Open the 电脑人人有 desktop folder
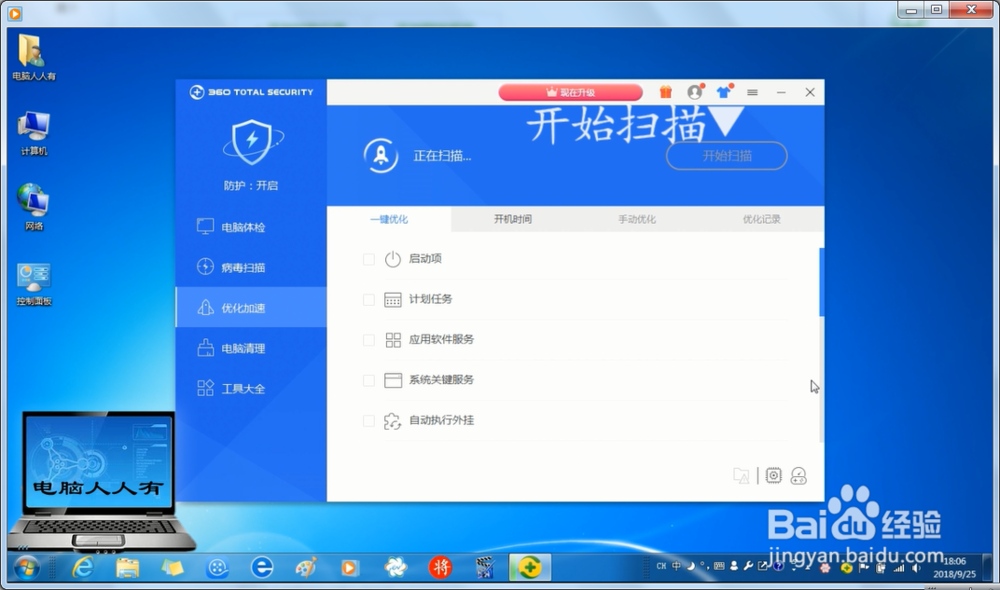The image size is (1000, 590). pos(34,57)
